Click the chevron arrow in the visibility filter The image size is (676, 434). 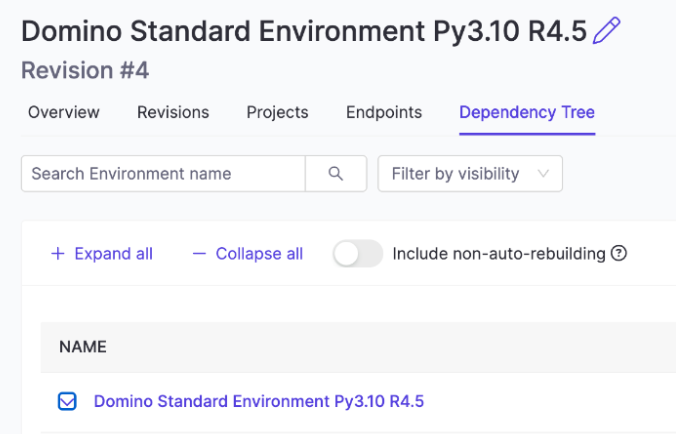tap(543, 174)
